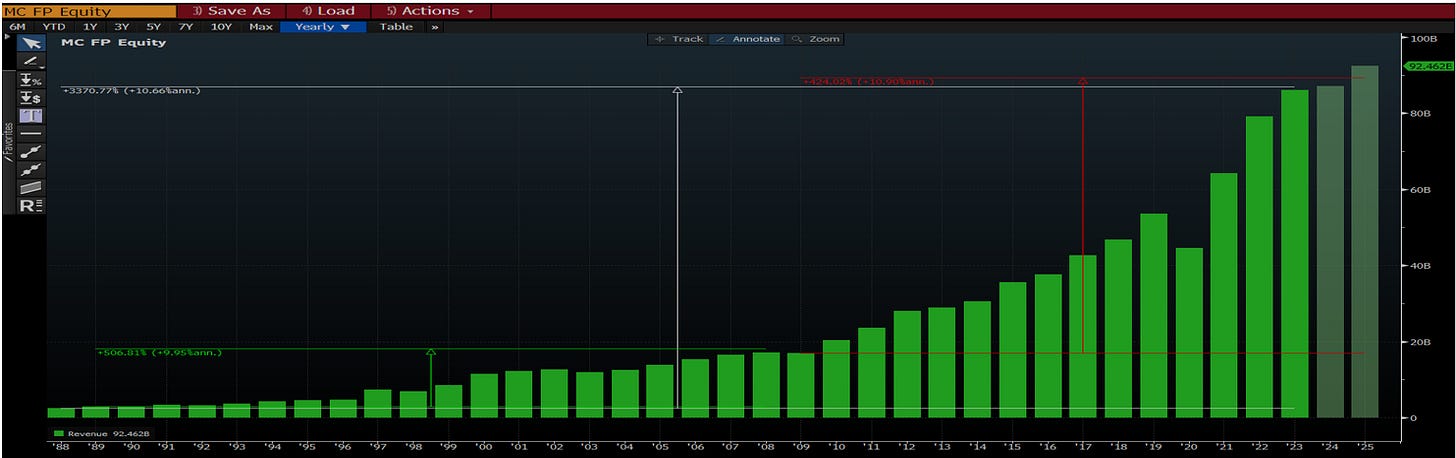Select the trend line tool with two nodes
Viewport: 1456px width, 458px height.
tap(31, 151)
